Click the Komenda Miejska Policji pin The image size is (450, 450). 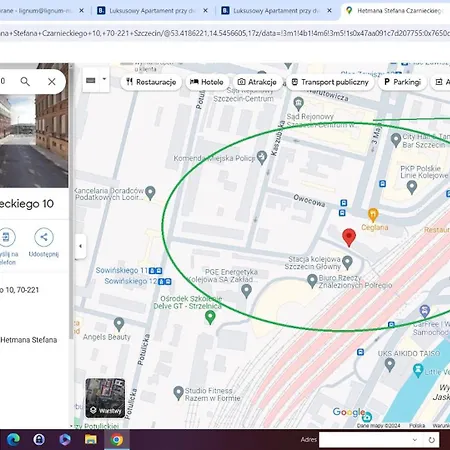tap(262, 158)
